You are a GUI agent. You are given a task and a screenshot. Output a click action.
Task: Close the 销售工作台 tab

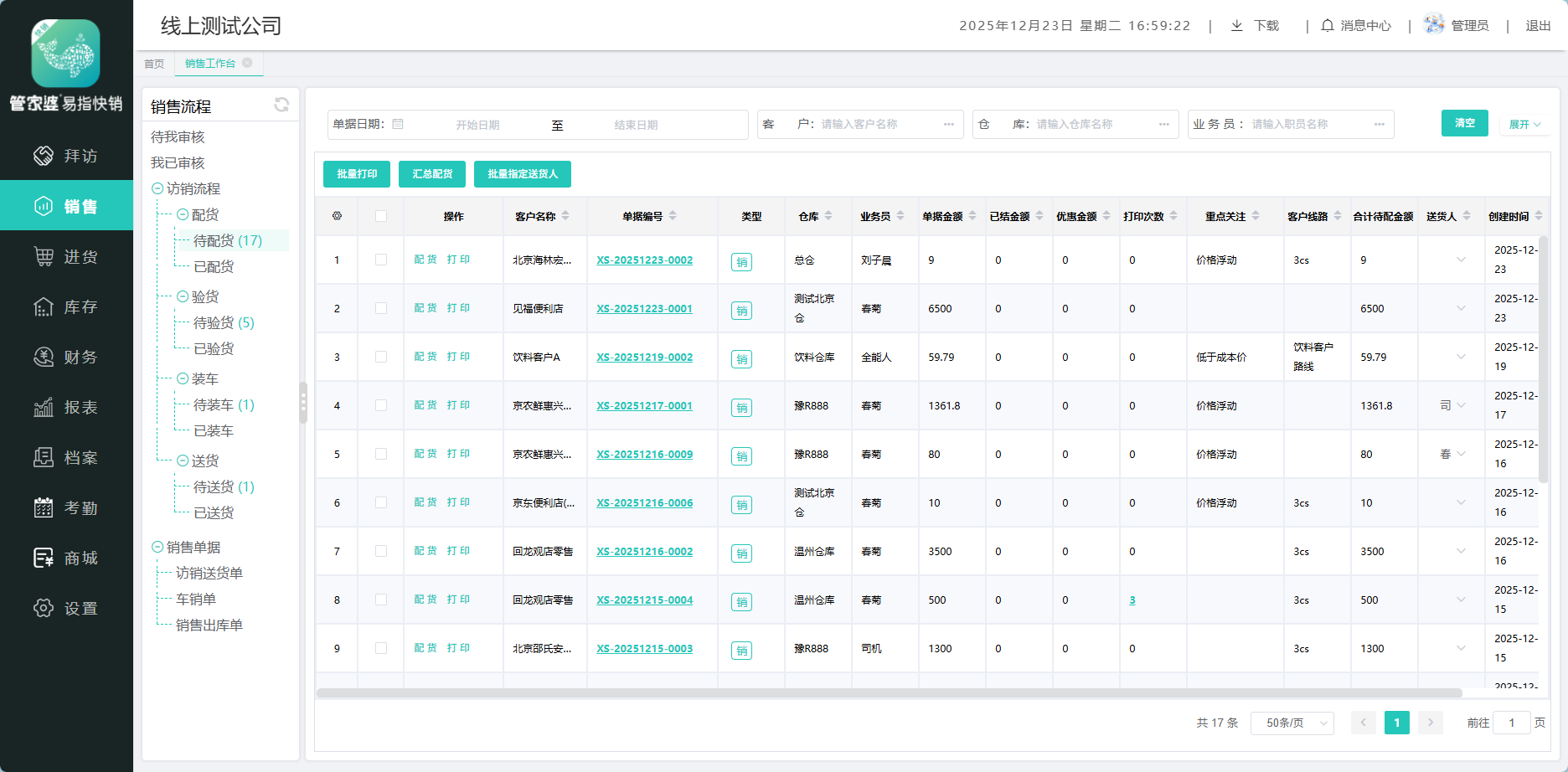(x=247, y=63)
